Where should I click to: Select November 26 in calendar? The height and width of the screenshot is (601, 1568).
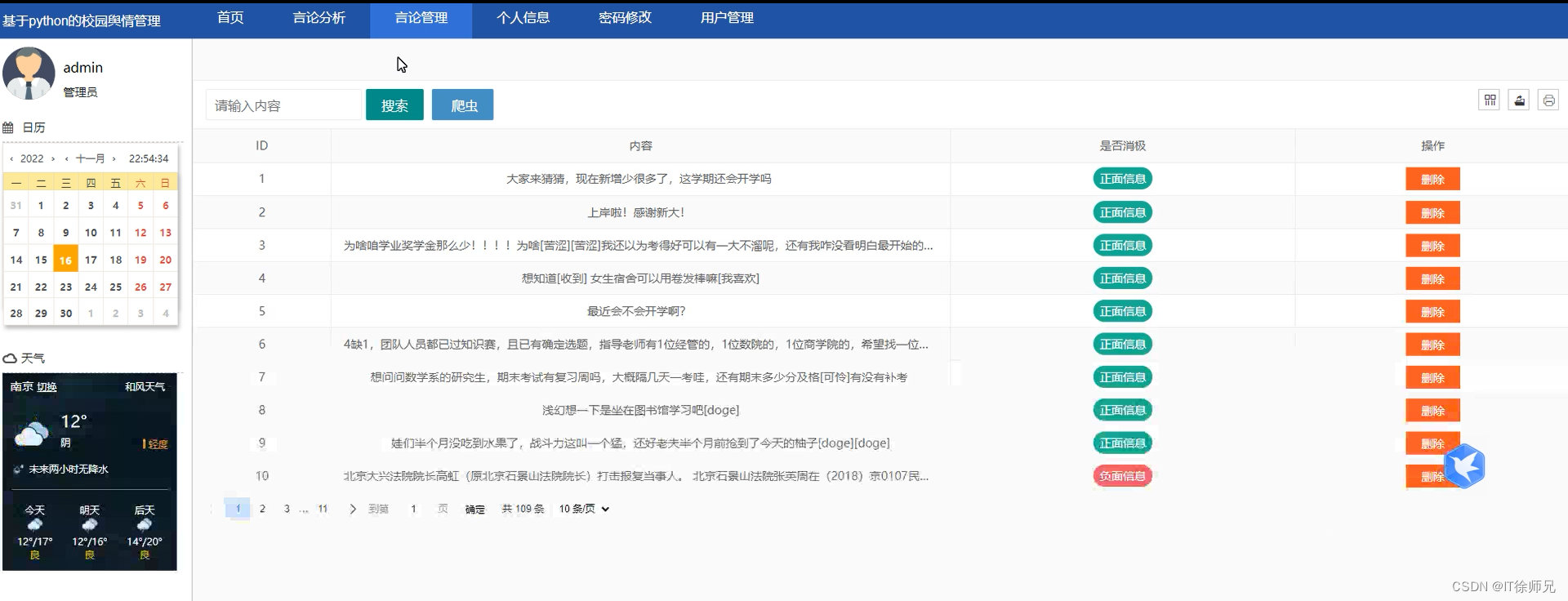coord(140,287)
